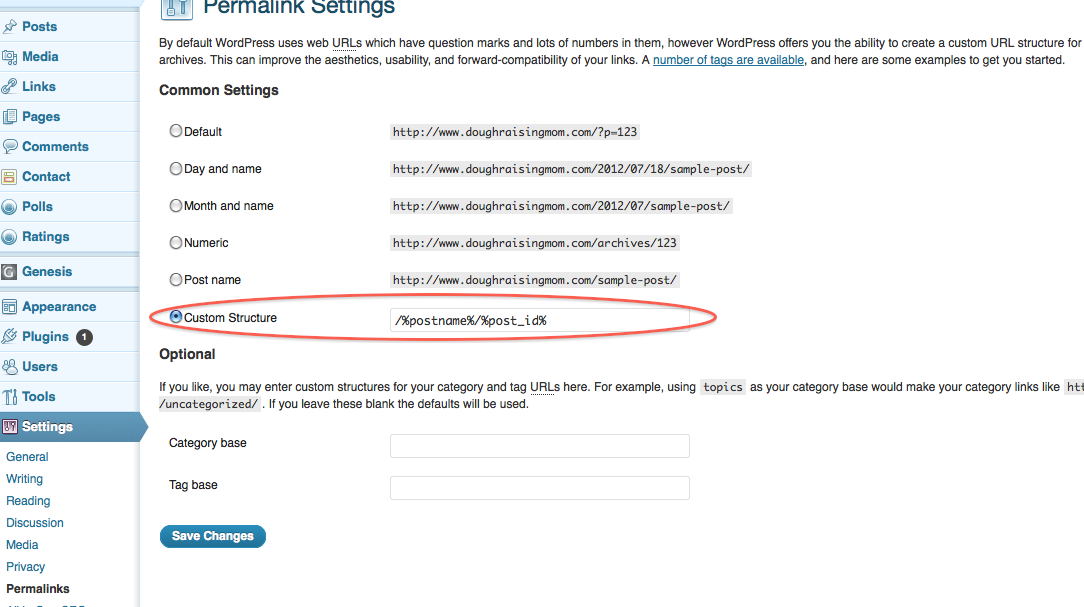Open the Comments menu
The width and height of the screenshot is (1084, 607).
(x=55, y=147)
